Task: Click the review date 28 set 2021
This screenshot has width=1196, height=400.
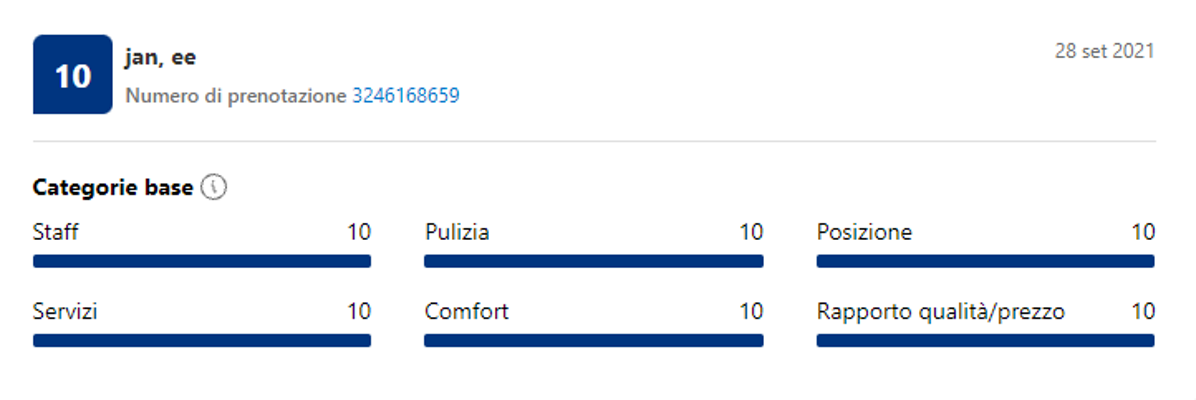Action: [x=1104, y=51]
